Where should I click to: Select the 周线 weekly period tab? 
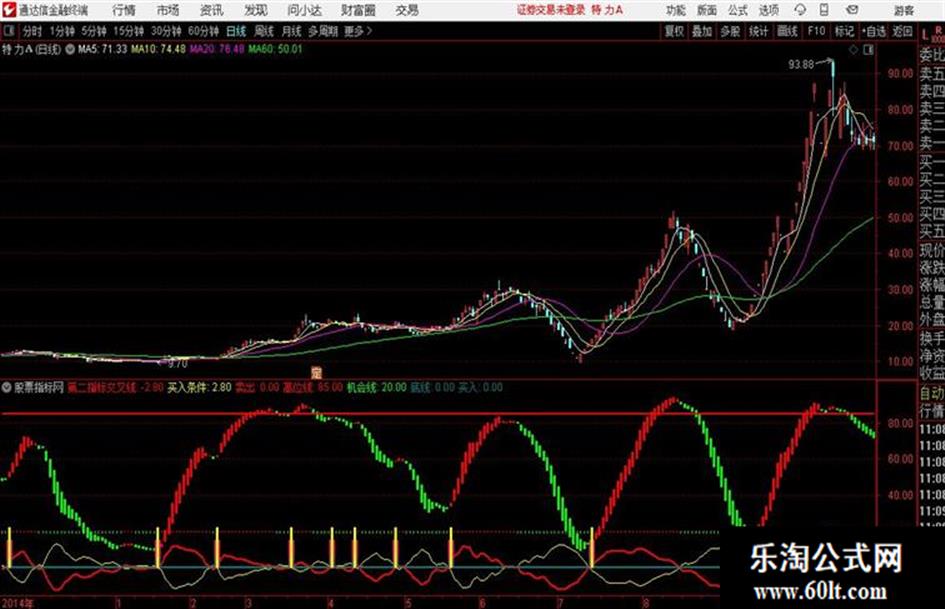click(x=264, y=31)
